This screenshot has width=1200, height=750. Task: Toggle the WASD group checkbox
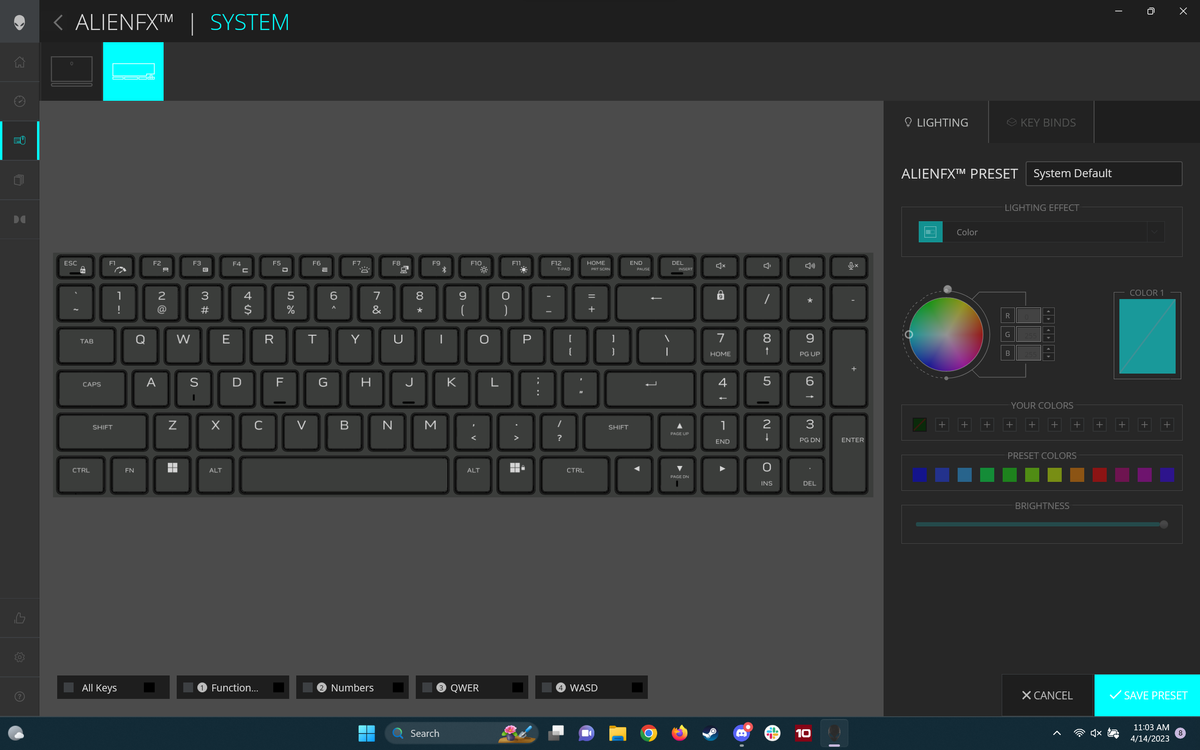click(x=546, y=688)
